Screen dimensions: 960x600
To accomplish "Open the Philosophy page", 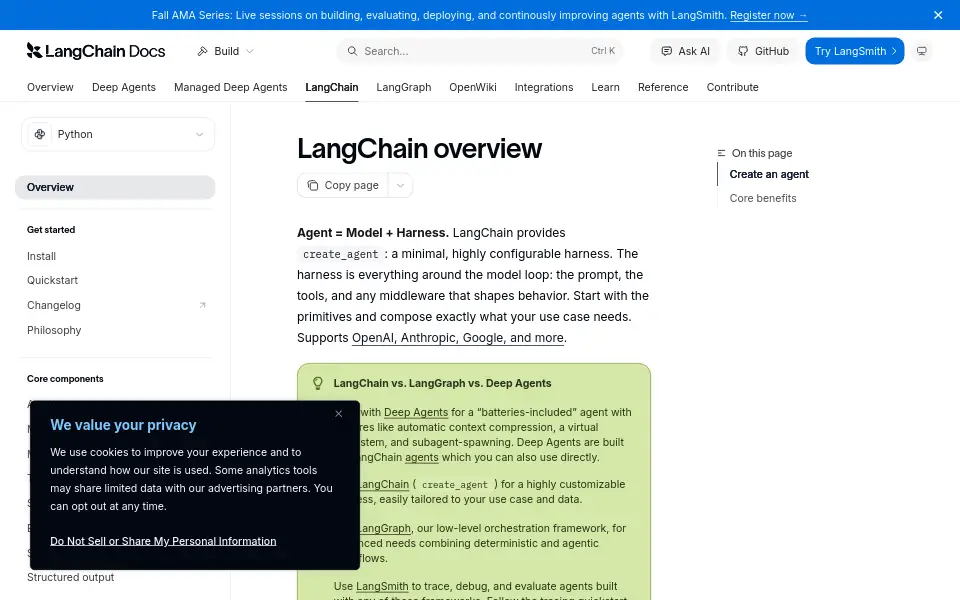I will click(54, 331).
